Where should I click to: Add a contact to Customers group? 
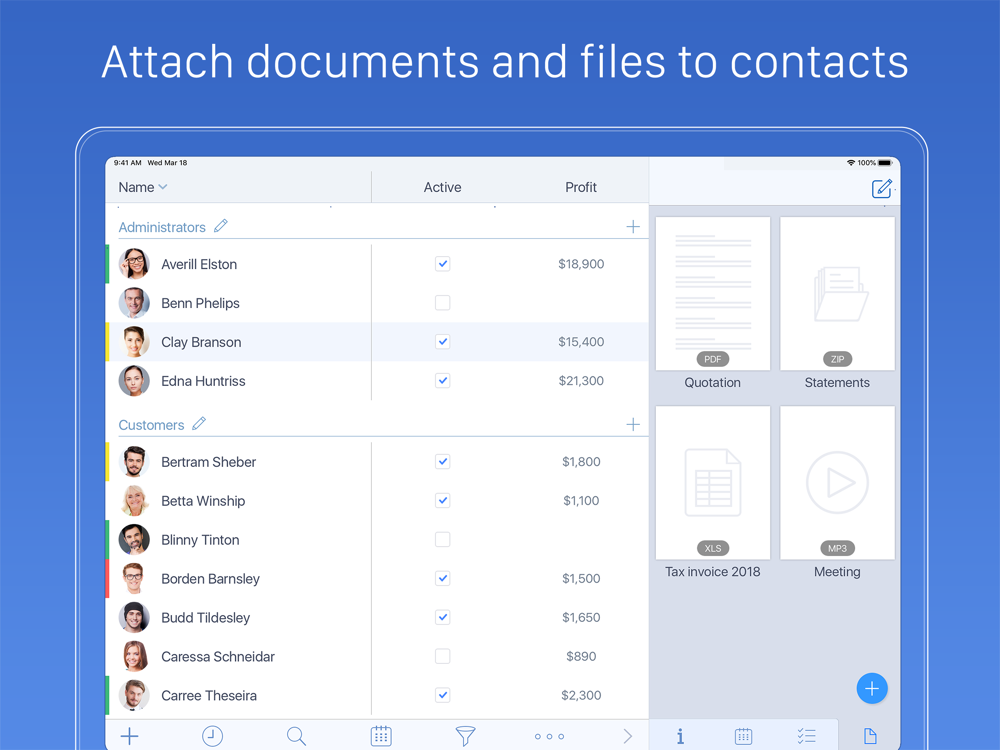(x=633, y=424)
